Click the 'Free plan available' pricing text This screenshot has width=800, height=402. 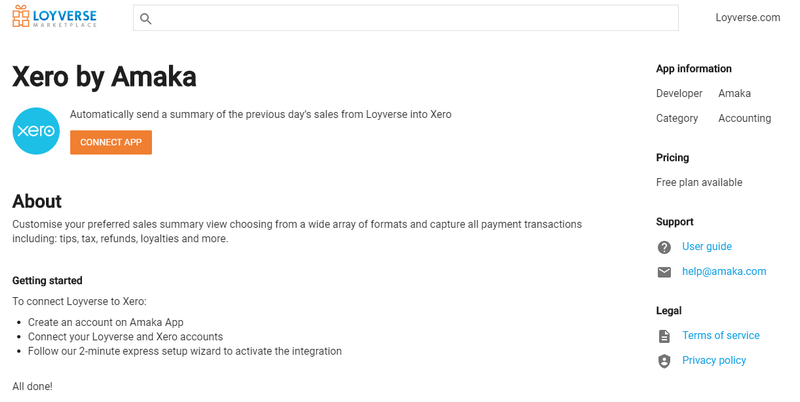click(x=699, y=183)
